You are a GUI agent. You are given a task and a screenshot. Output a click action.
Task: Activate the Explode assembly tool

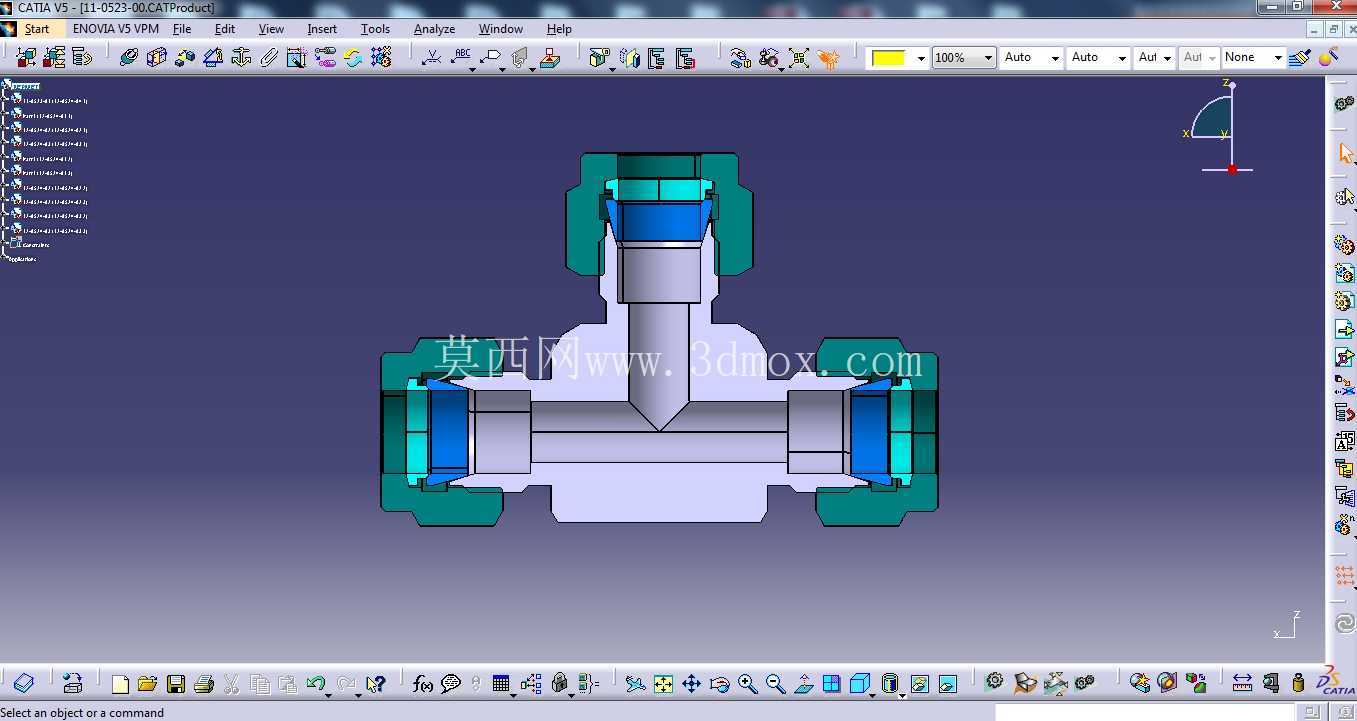[381, 57]
